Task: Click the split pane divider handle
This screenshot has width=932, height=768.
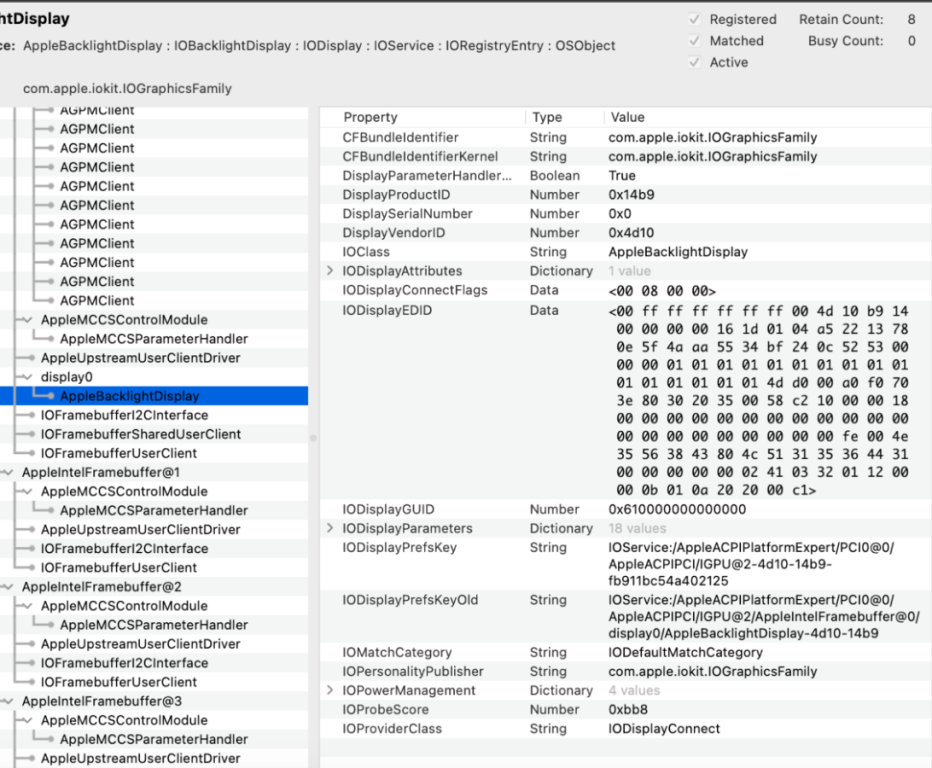Action: [x=313, y=437]
